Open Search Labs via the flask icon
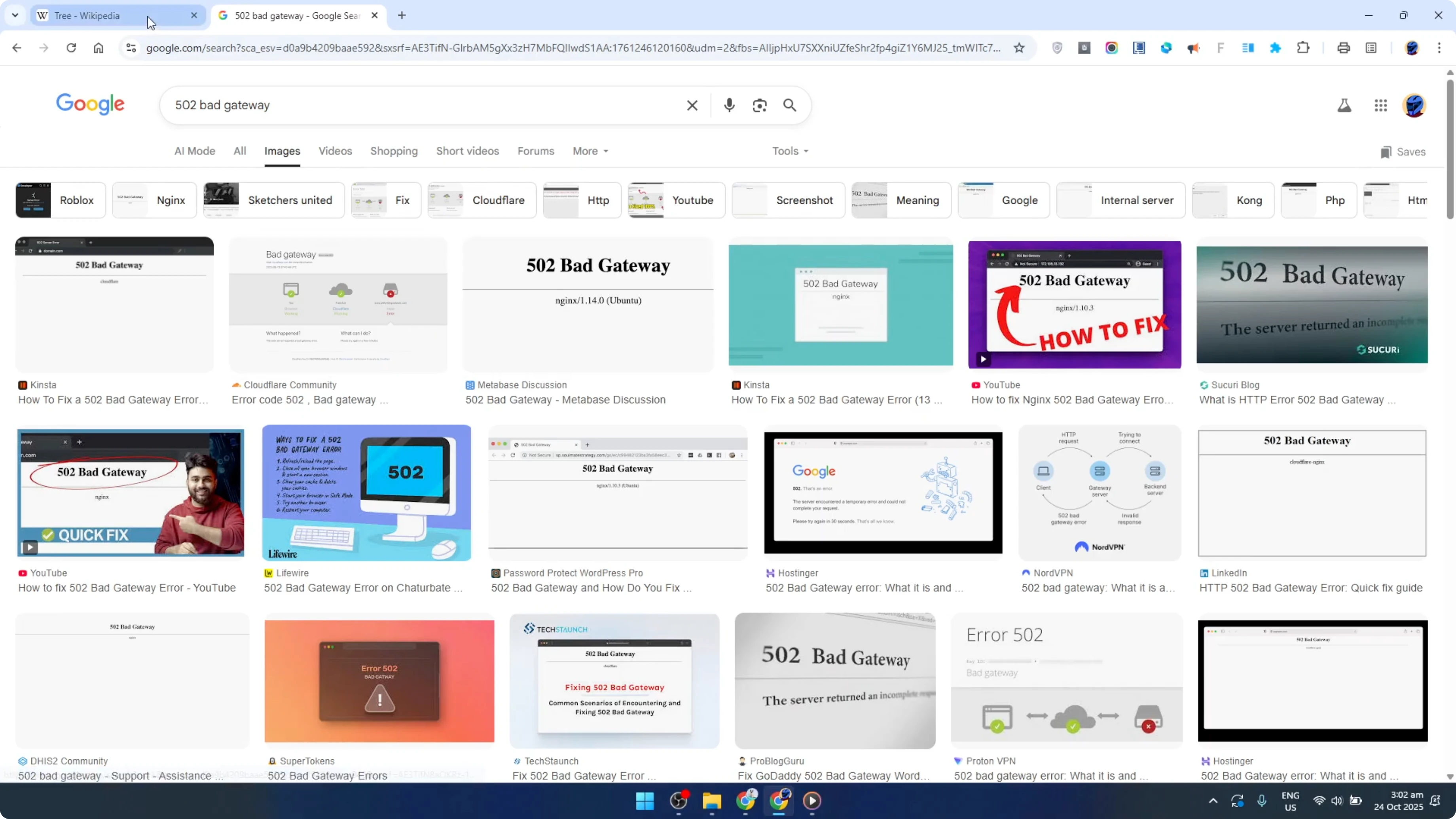The width and height of the screenshot is (1456, 819). (1345, 105)
